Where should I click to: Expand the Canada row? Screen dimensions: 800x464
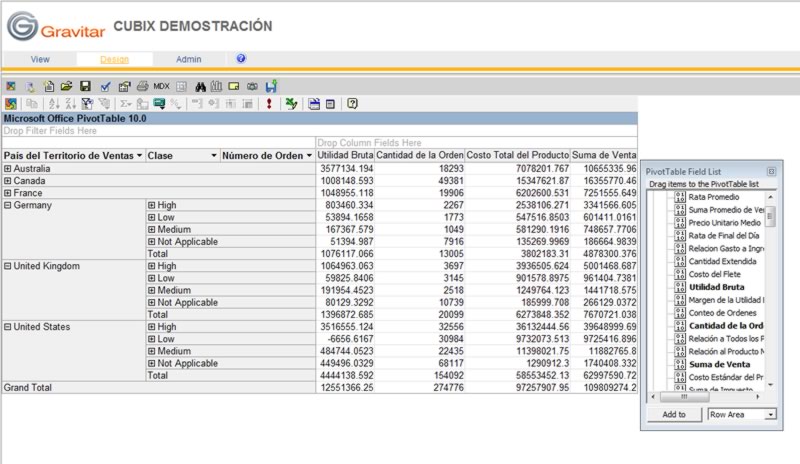8,181
